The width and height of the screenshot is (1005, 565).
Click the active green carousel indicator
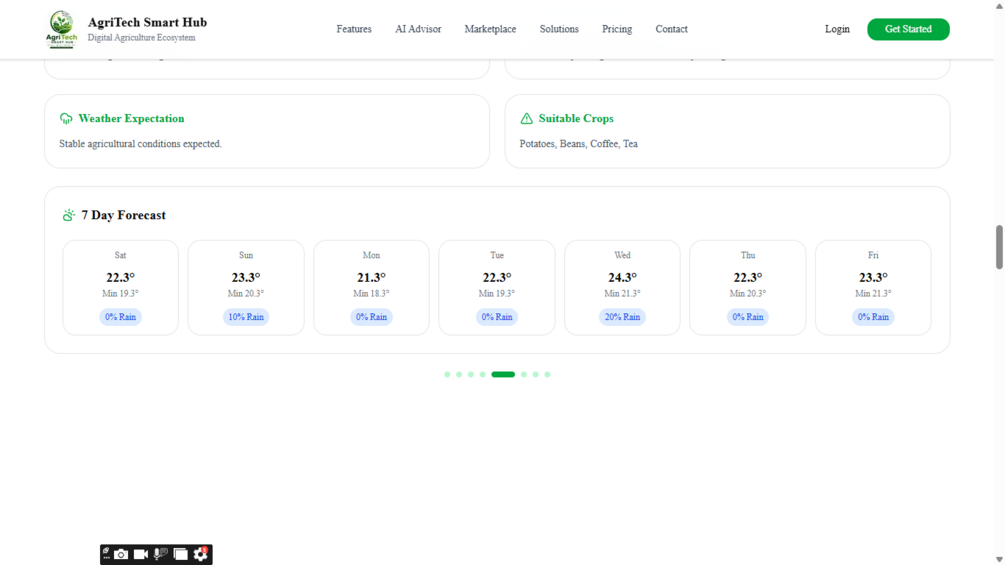[503, 374]
